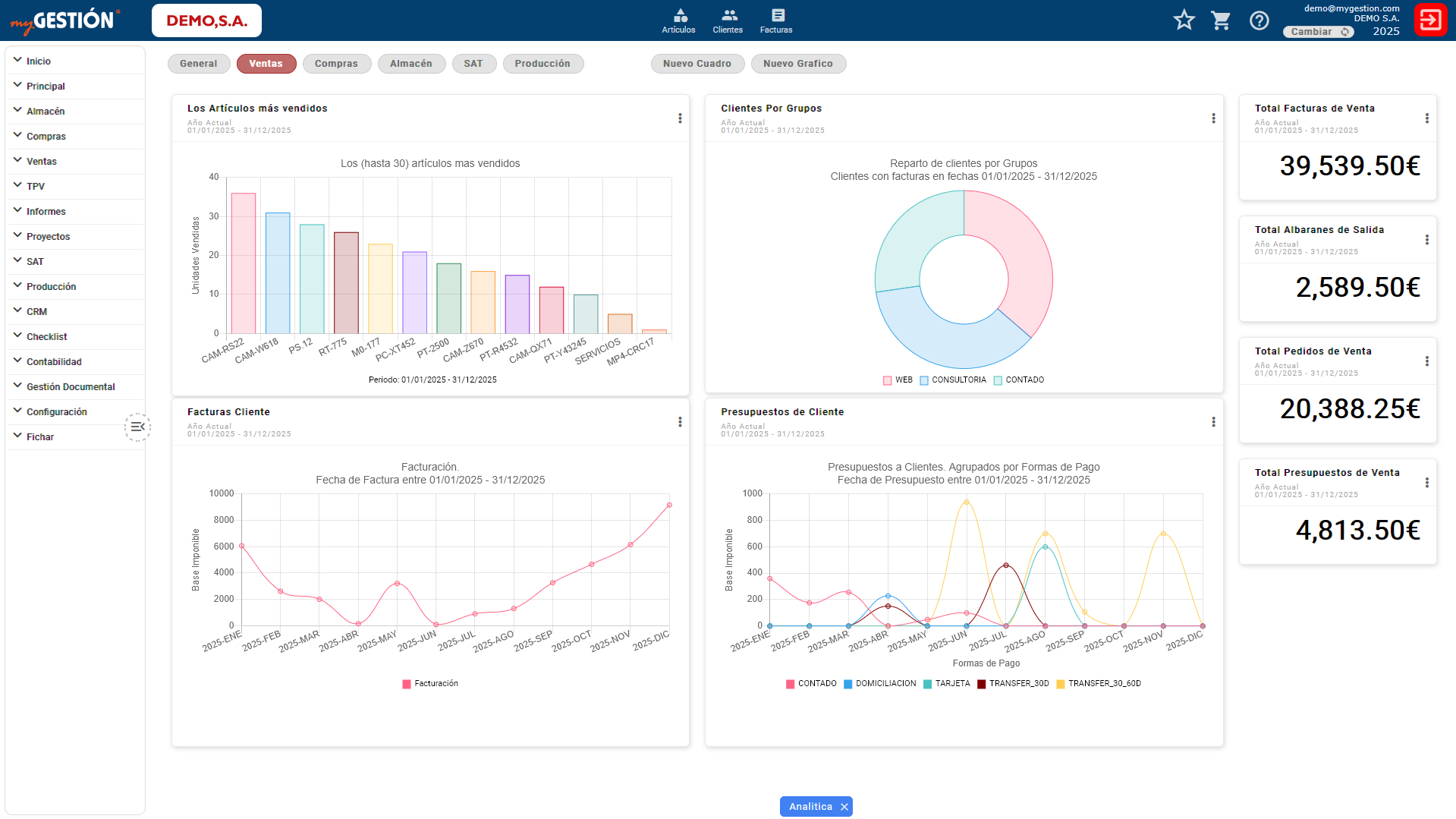Switch to the Compras dashboard tab
The image size is (1456, 819).
click(336, 64)
